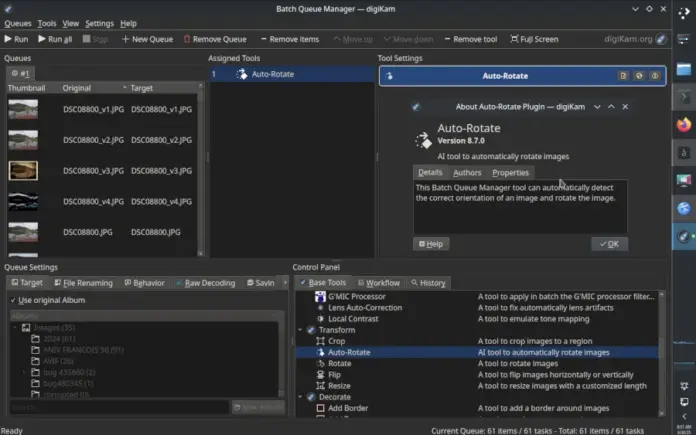The image size is (696, 435).
Task: Select the #1 queue tab
Action: [20, 73]
